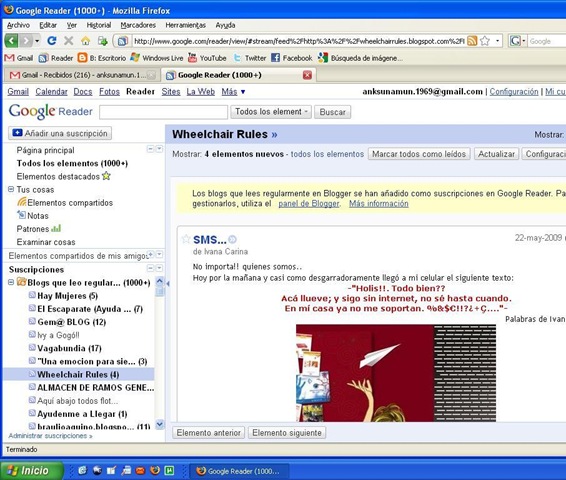Click the stop loading X icon
This screenshot has height=480, width=566.
tap(69, 41)
